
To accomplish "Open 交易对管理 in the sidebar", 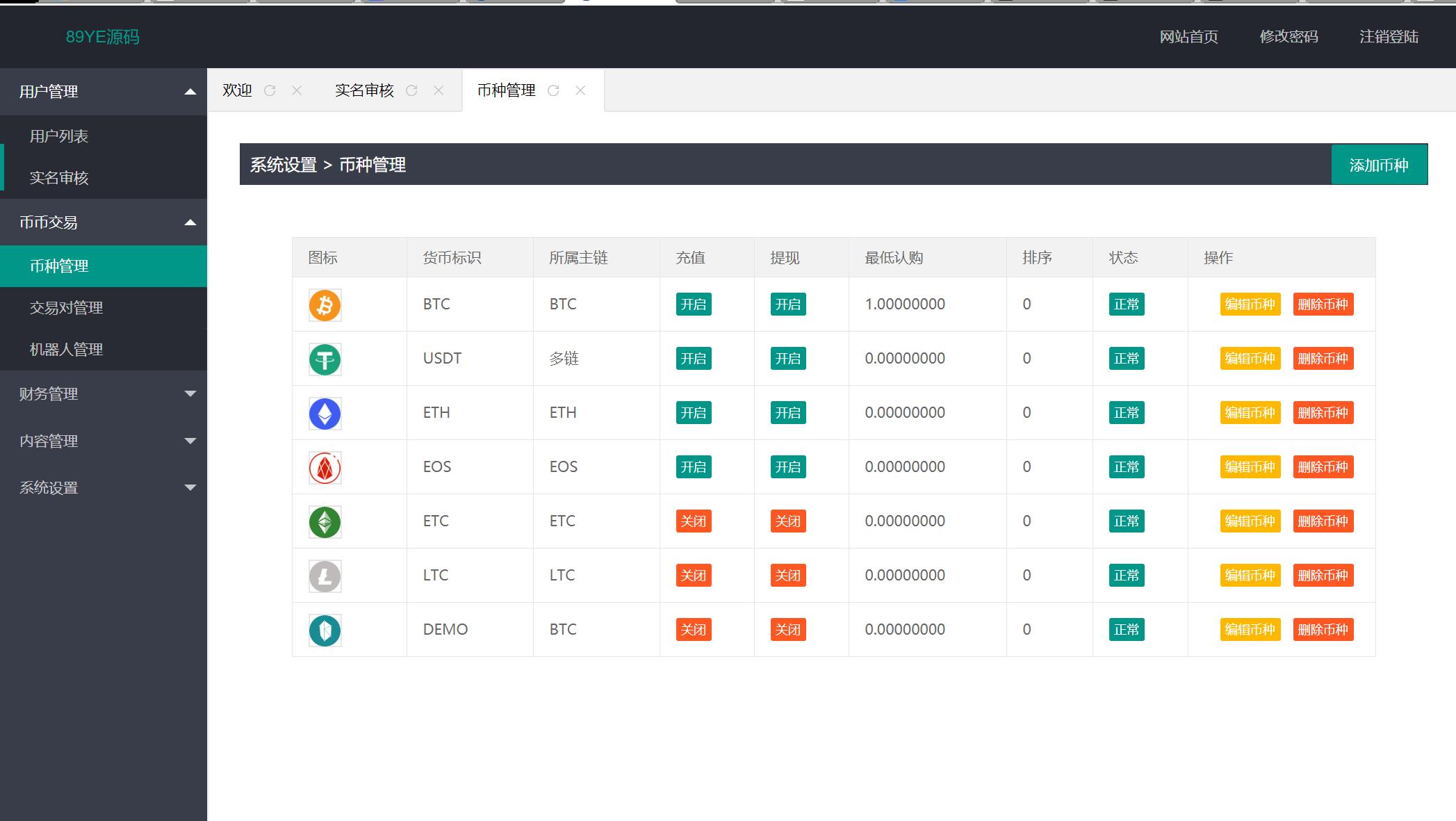I will (x=67, y=308).
